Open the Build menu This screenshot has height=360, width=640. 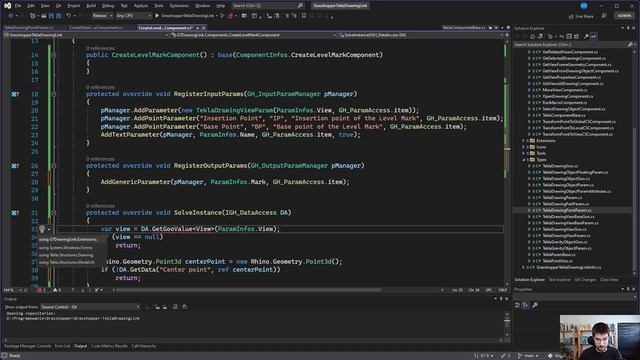click(91, 6)
